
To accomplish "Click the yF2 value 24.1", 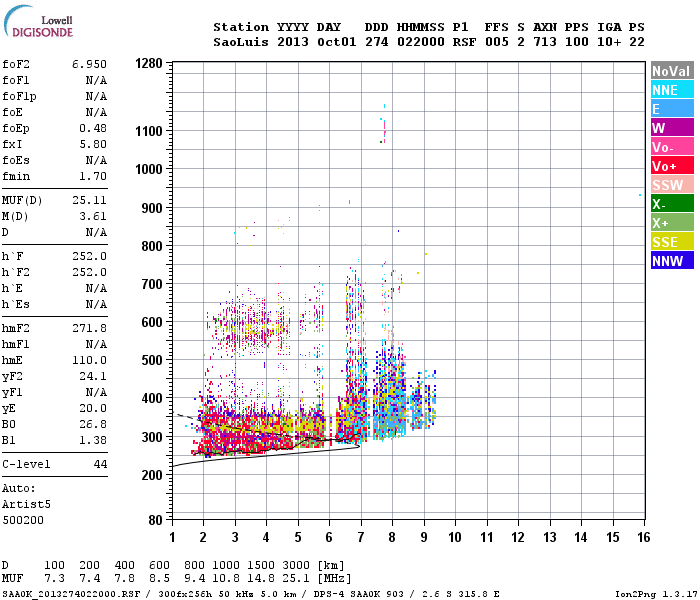I will tap(93, 376).
